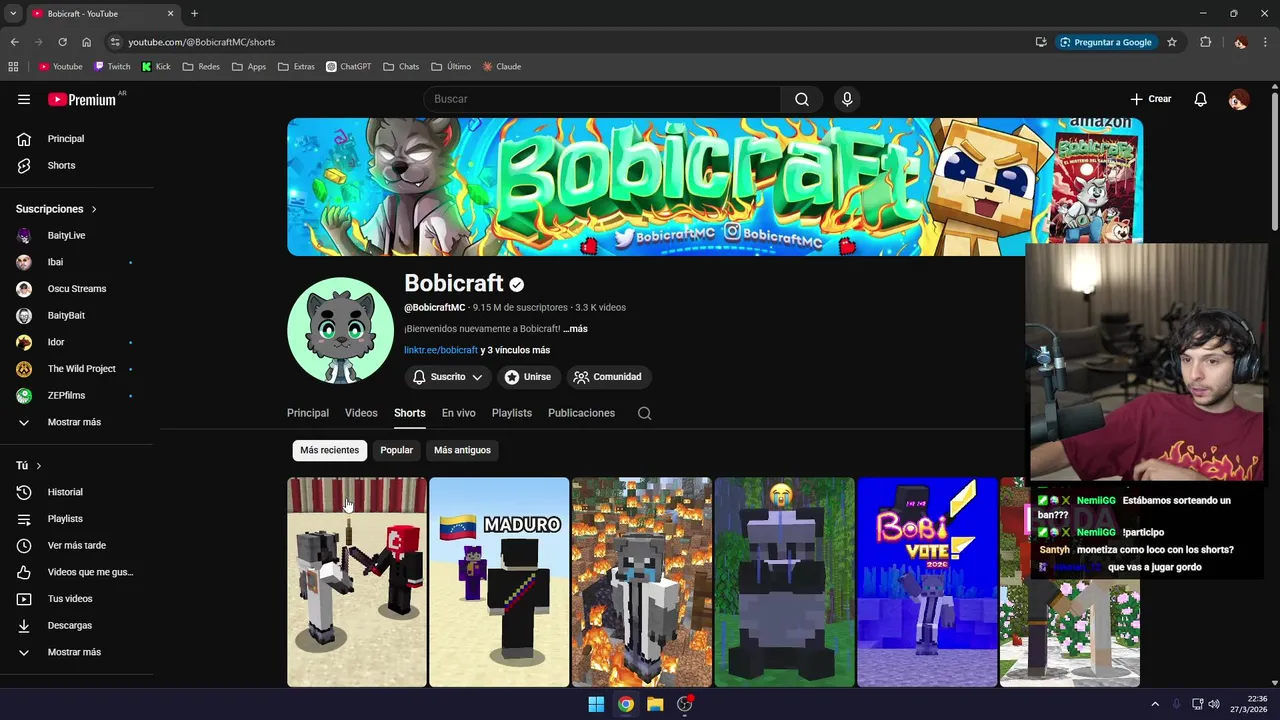Open YouTube notifications bell
This screenshot has height=720, width=1280.
coord(1200,99)
